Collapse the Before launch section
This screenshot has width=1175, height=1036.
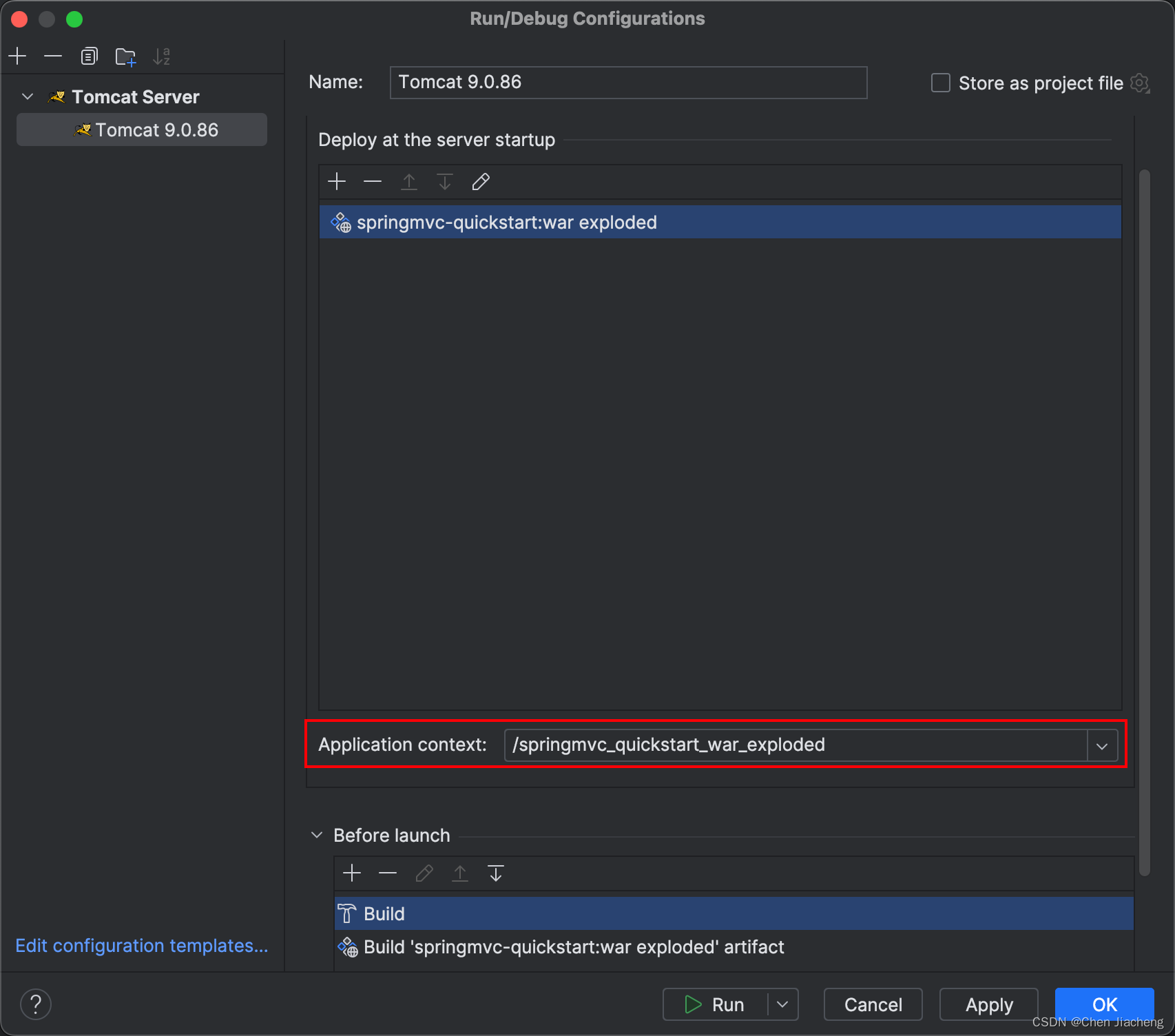point(317,835)
